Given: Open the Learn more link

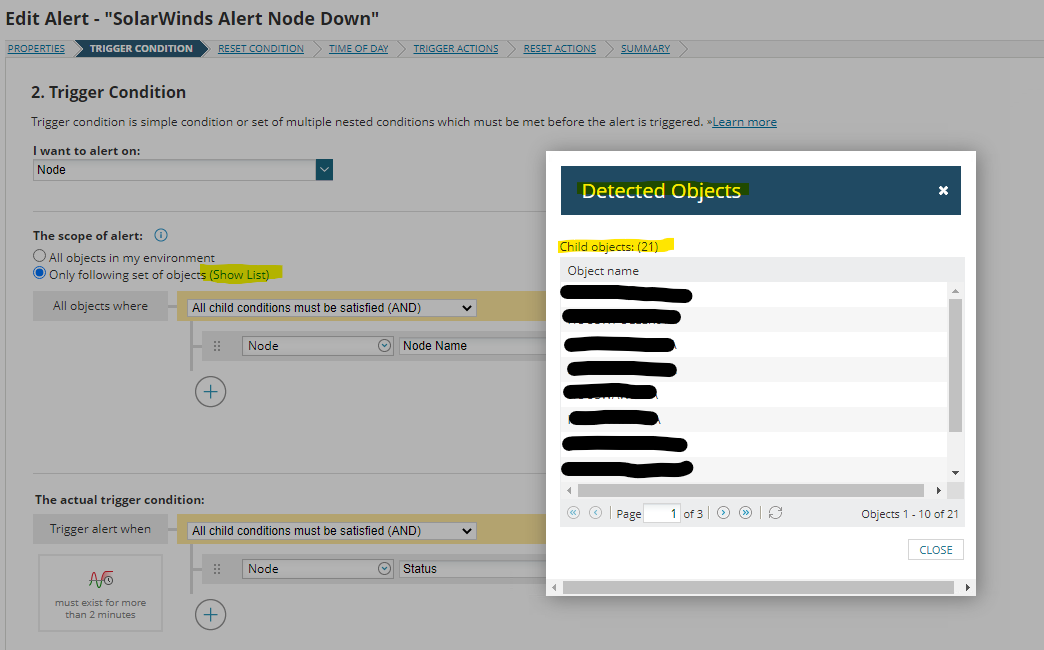Looking at the screenshot, I should coord(744,122).
